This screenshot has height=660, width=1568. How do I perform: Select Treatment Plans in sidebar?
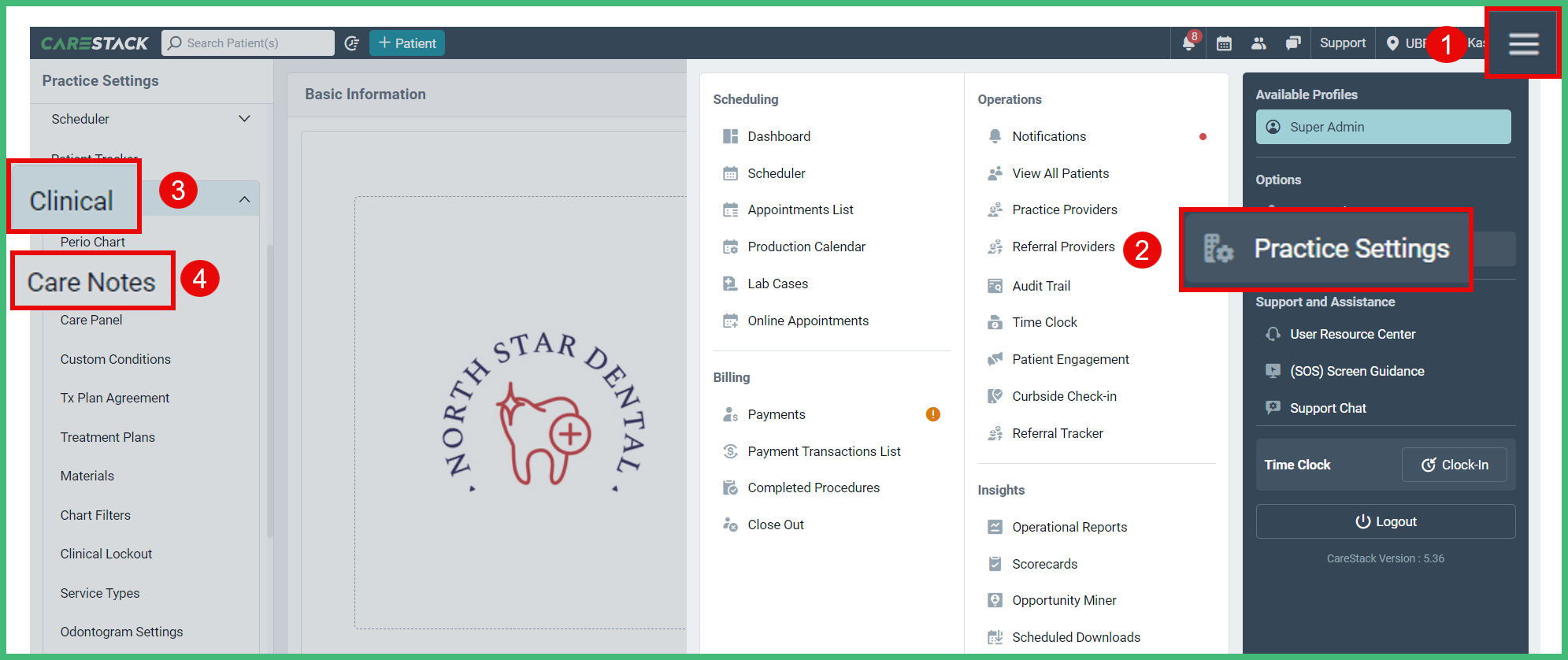pyautogui.click(x=108, y=437)
